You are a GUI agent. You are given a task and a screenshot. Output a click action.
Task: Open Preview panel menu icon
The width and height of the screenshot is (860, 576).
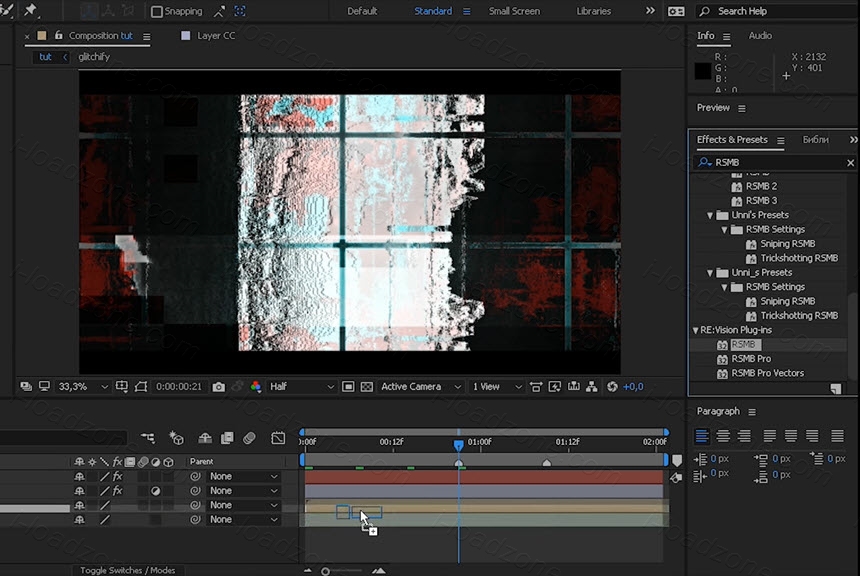pos(742,109)
